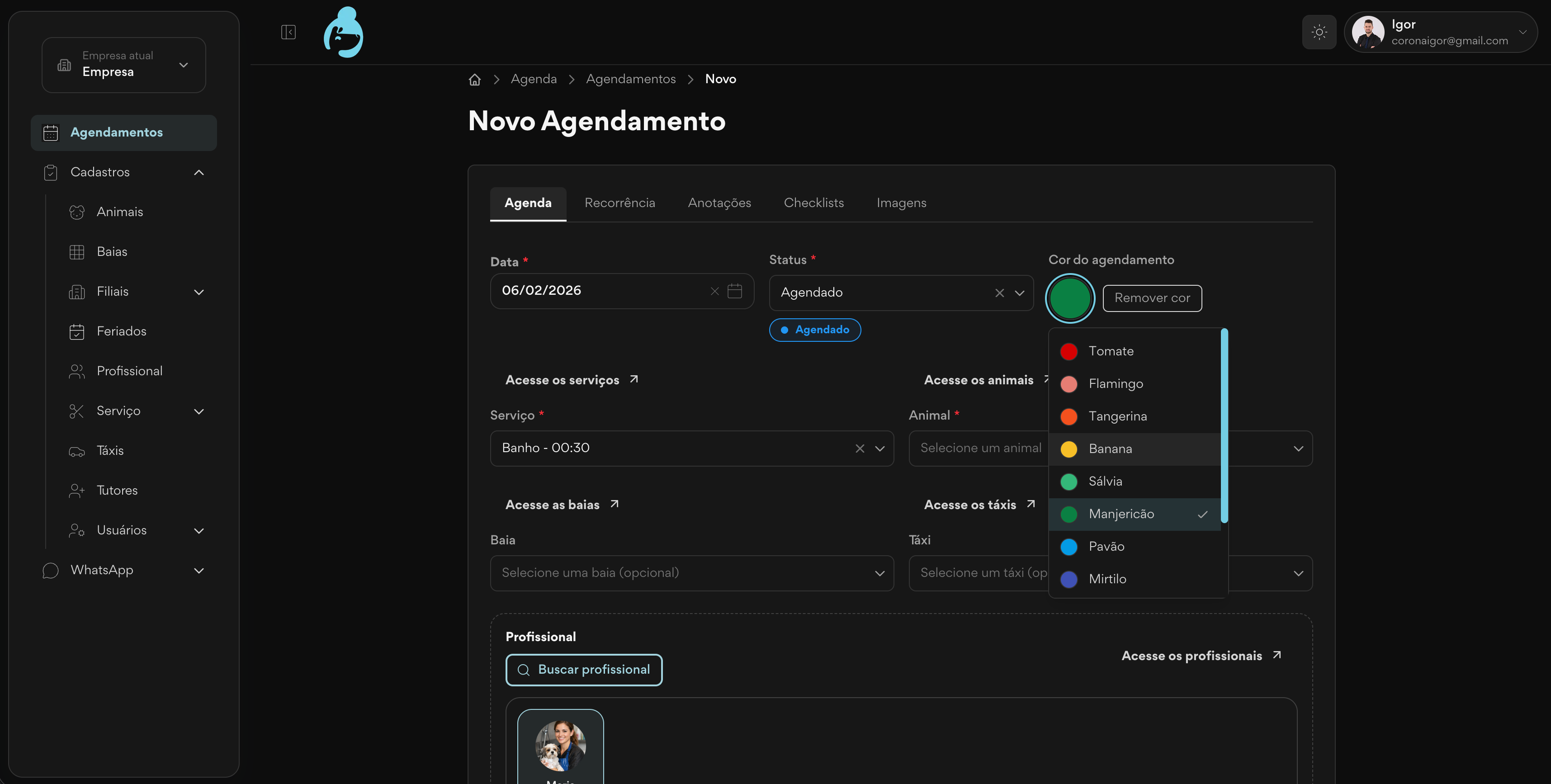
Task: Expand the Status dropdown arrow
Action: click(x=1019, y=293)
